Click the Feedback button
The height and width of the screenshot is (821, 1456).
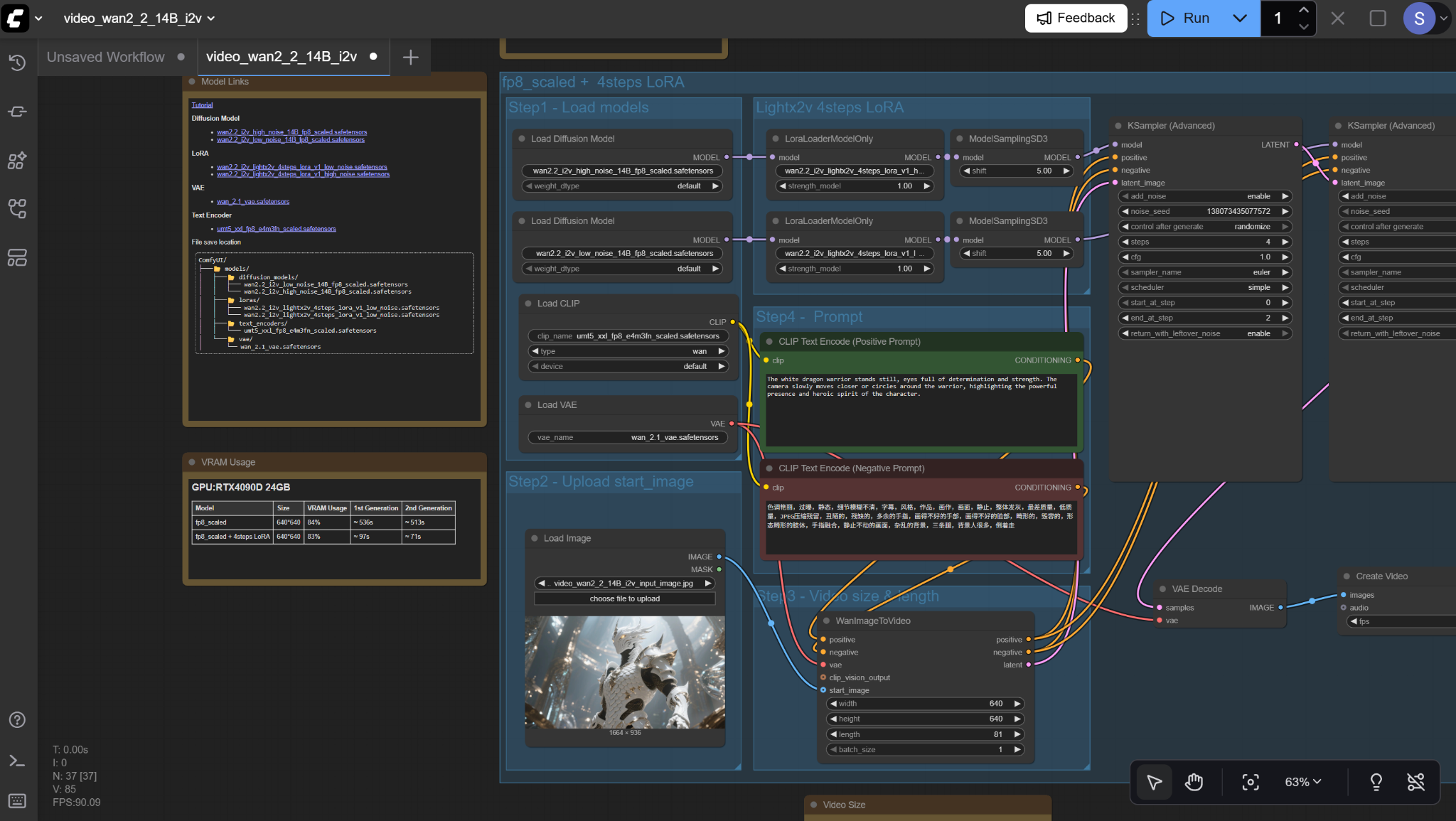coord(1075,18)
